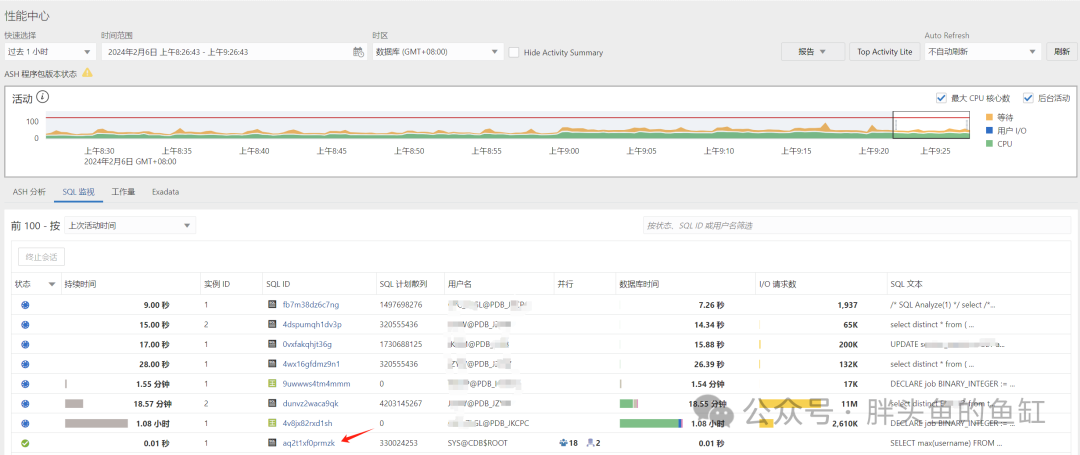
Task: Click SQL type icon beside aq2t1xf0prmzk
Action: (272, 443)
